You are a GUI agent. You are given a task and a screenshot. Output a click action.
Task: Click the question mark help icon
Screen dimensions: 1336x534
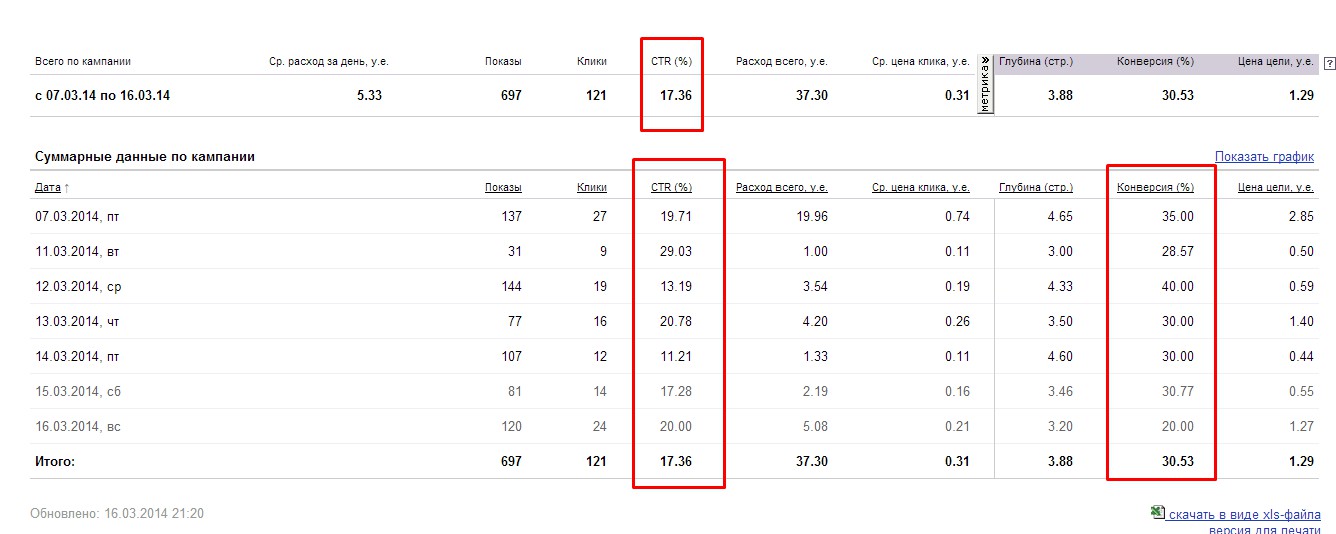point(1329,63)
